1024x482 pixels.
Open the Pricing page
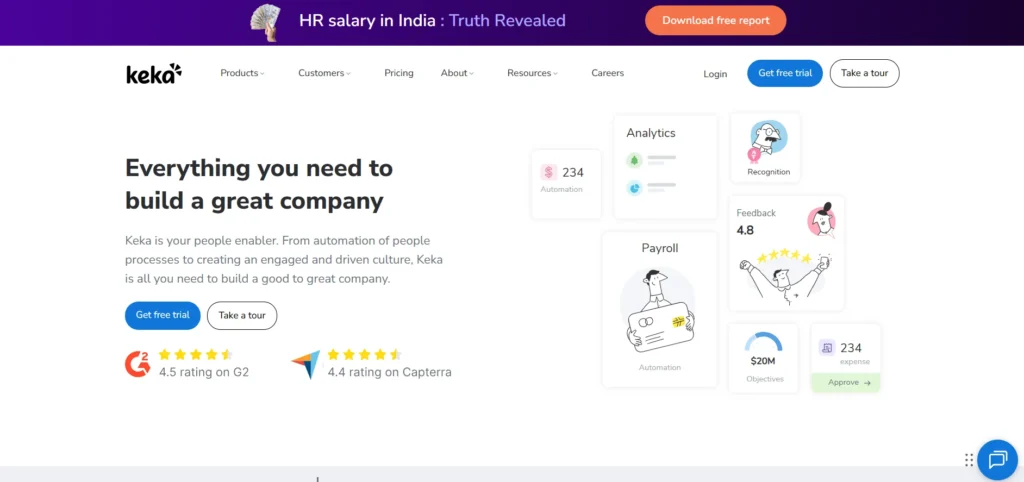(399, 73)
